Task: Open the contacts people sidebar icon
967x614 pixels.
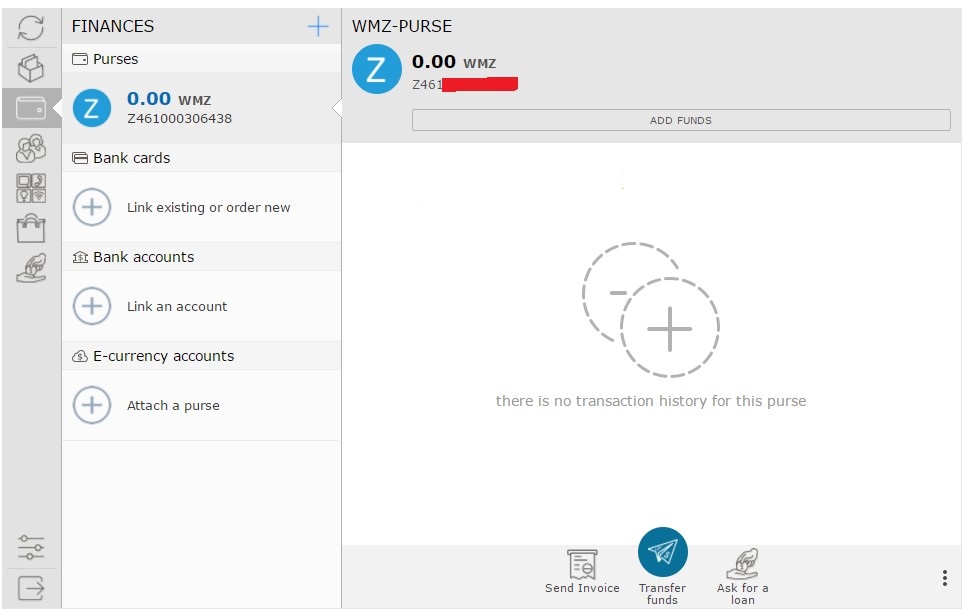Action: (31, 149)
